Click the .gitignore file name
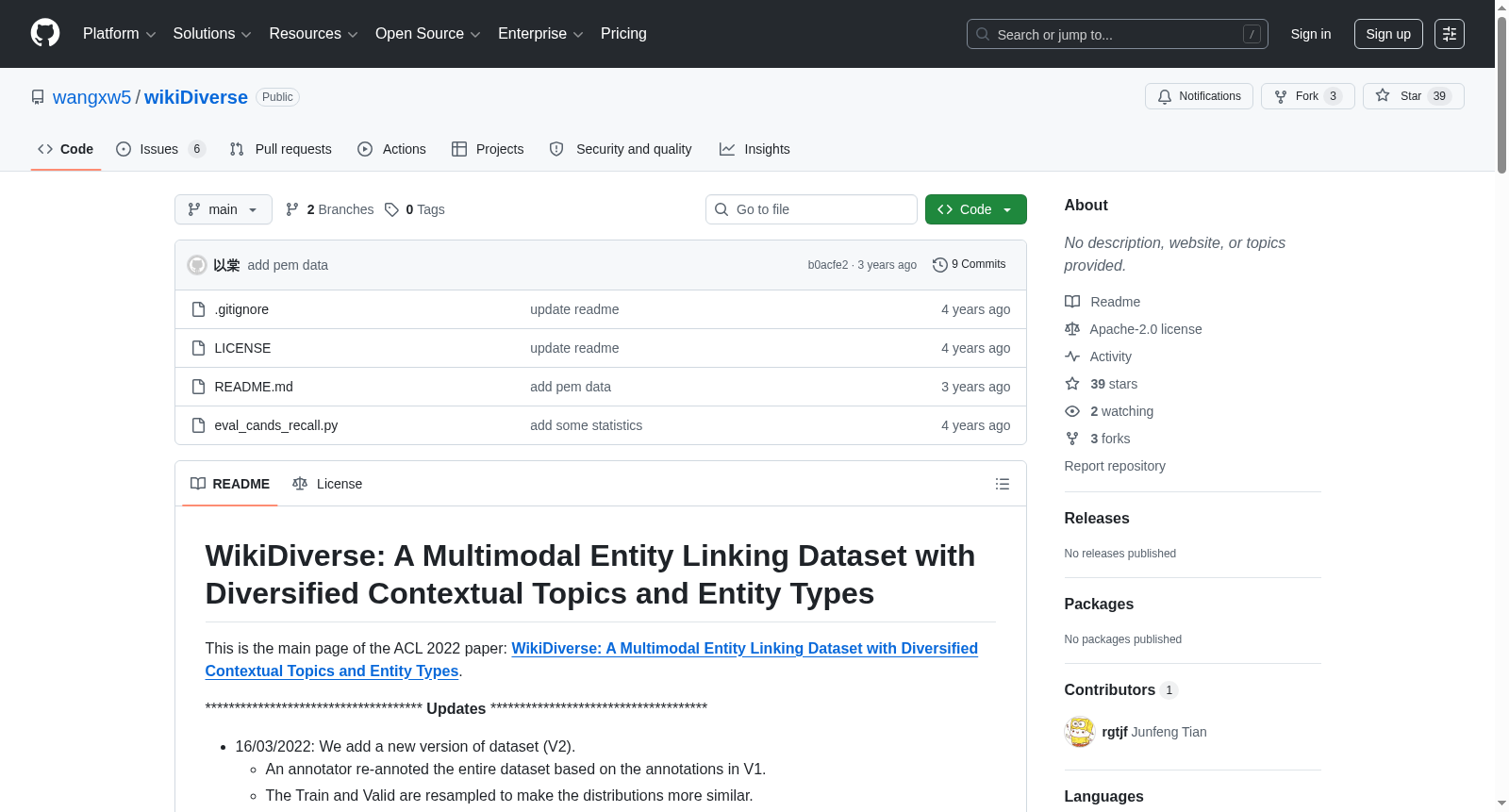This screenshot has width=1509, height=812. point(241,309)
